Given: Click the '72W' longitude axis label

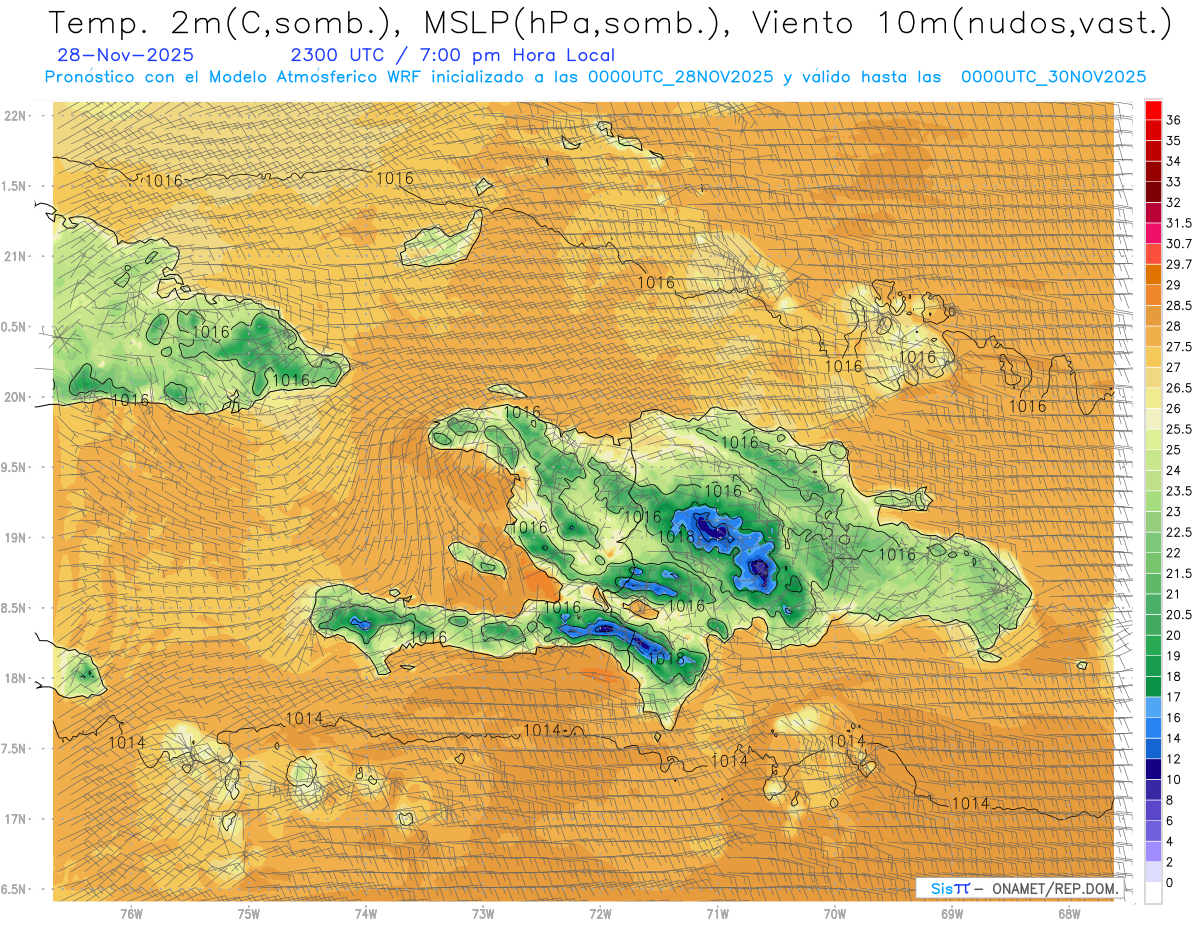Looking at the screenshot, I should click(600, 915).
